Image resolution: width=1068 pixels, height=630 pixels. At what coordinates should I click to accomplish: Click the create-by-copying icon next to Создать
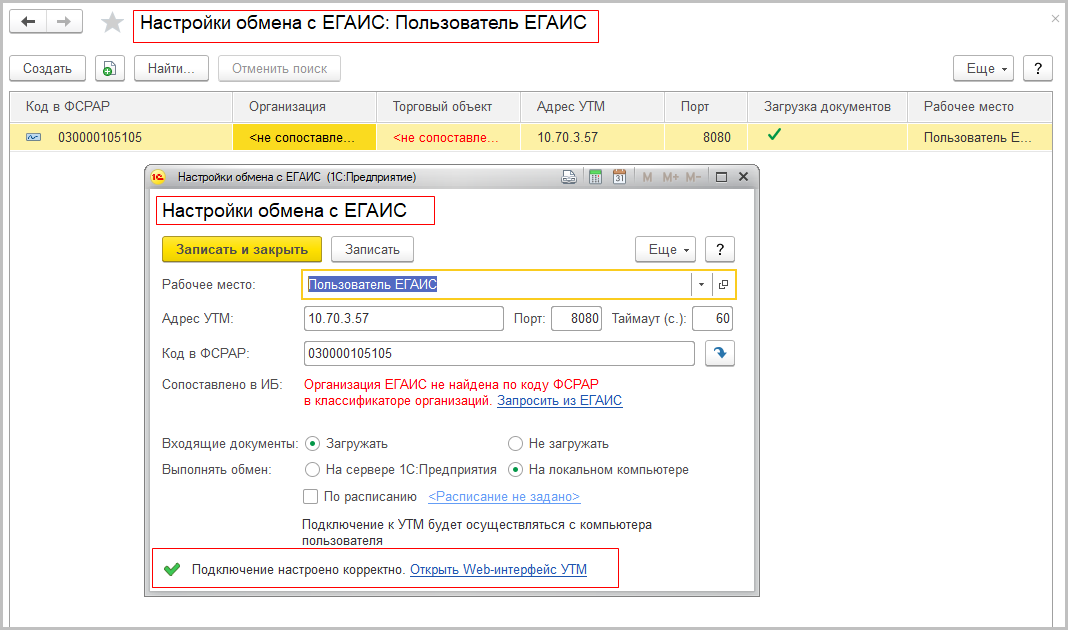(x=110, y=68)
